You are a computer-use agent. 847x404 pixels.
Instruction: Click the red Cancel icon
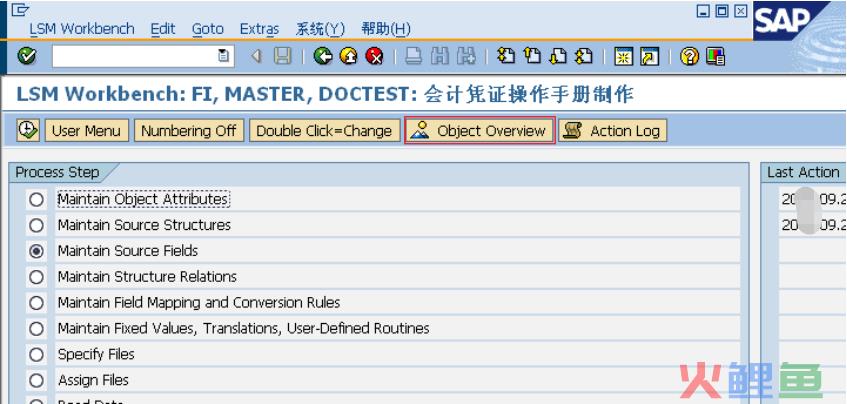click(374, 56)
